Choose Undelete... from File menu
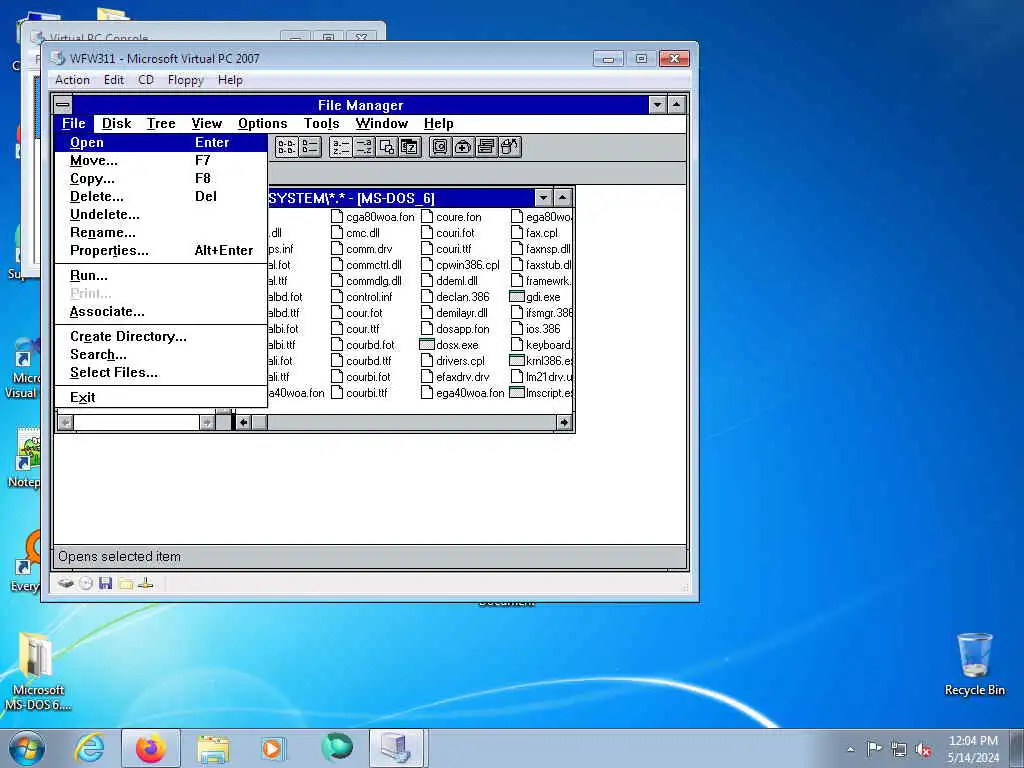1024x768 pixels. [161, 214]
